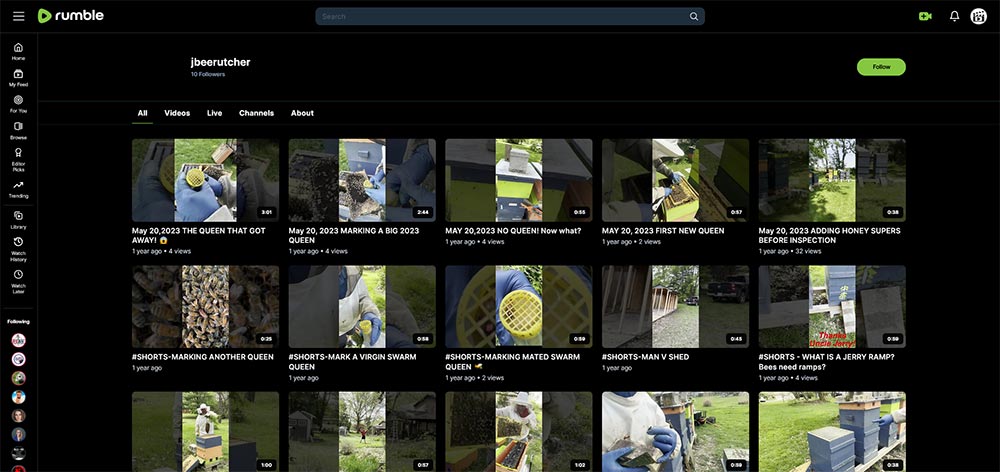Open NO QUEEN! Now what? thumbnail
1000x472 pixels.
pos(518,181)
